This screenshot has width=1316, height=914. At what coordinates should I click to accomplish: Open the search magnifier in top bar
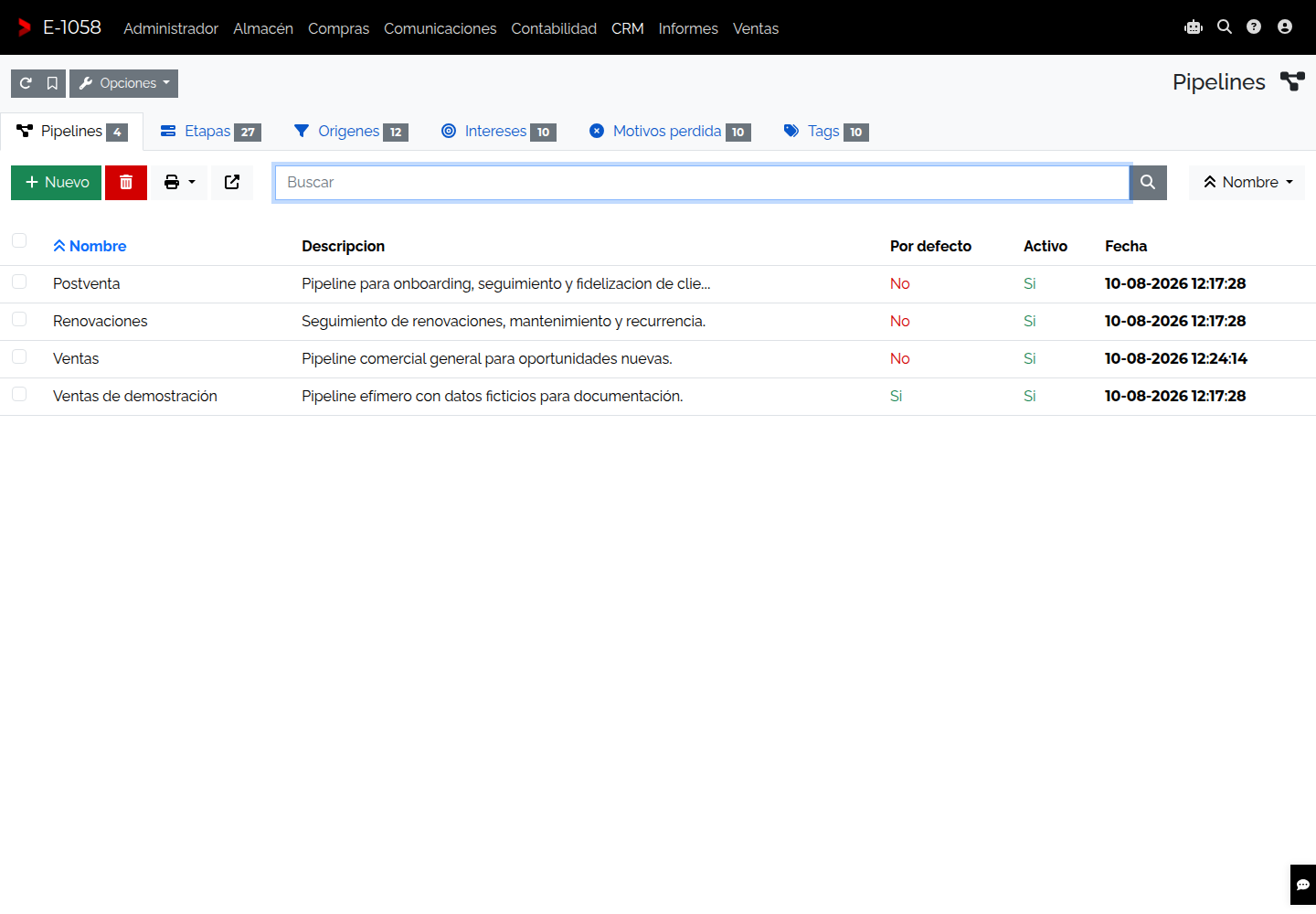tap(1225, 27)
